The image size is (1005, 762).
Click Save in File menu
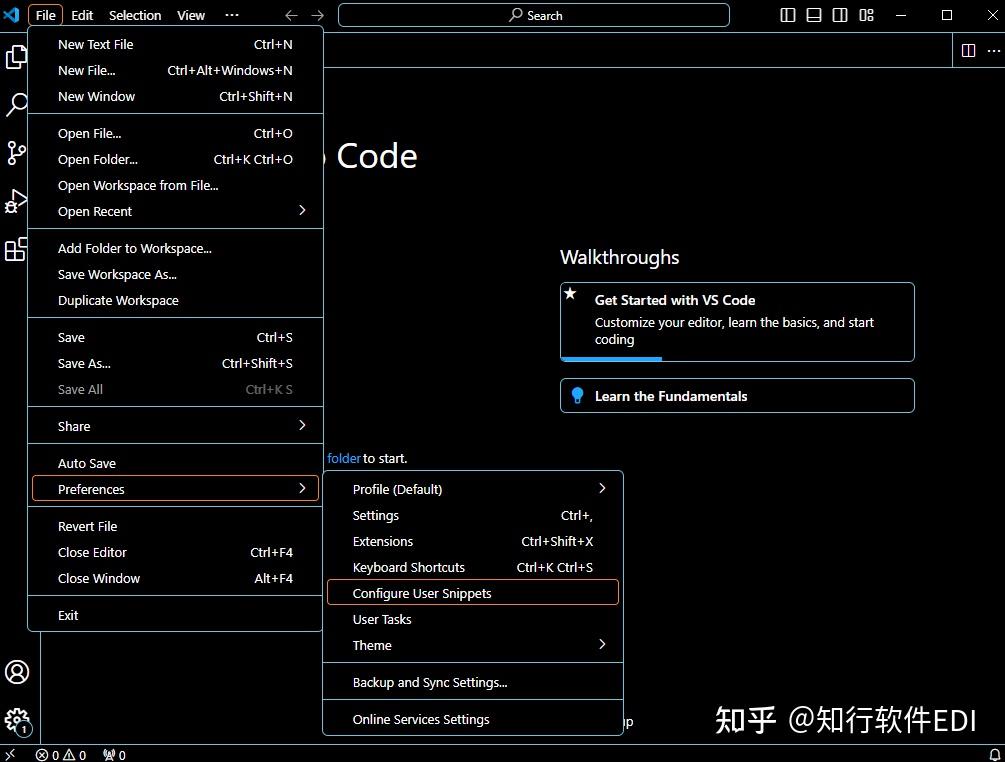click(175, 338)
